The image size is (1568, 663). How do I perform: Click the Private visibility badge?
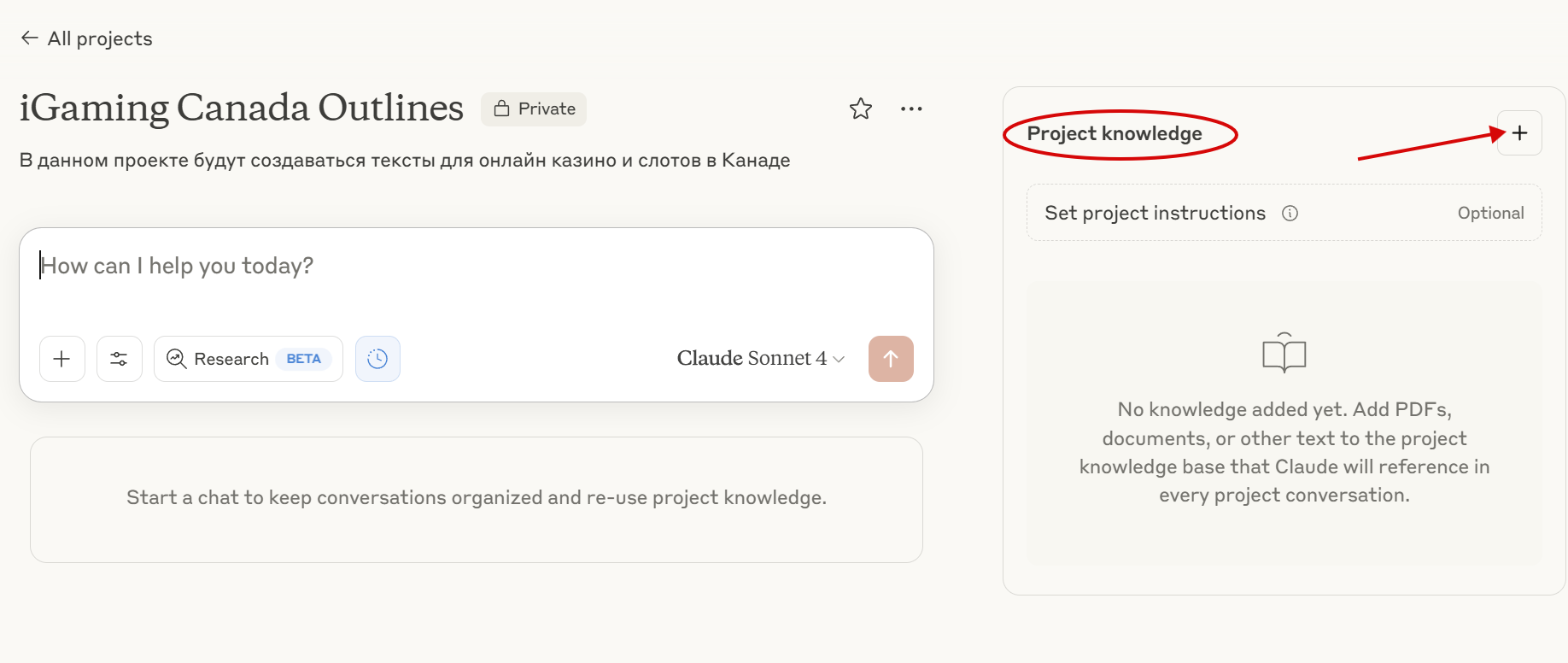click(534, 109)
